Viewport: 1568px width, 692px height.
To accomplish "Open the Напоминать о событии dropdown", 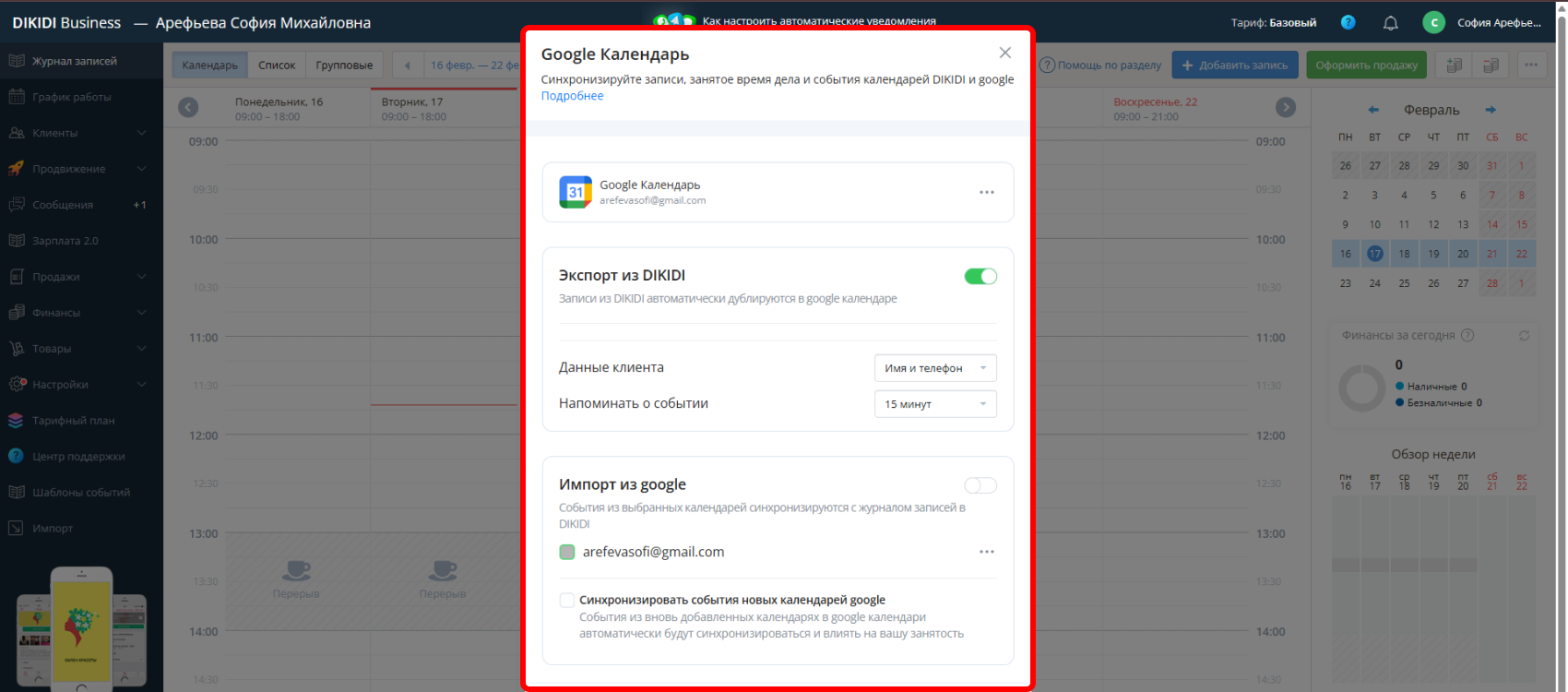I will 934,404.
